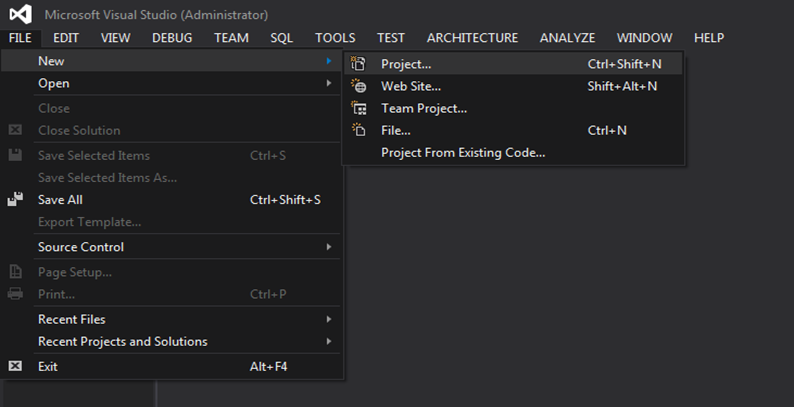Select Recent Files menu entry
This screenshot has width=794, height=407.
click(171, 319)
